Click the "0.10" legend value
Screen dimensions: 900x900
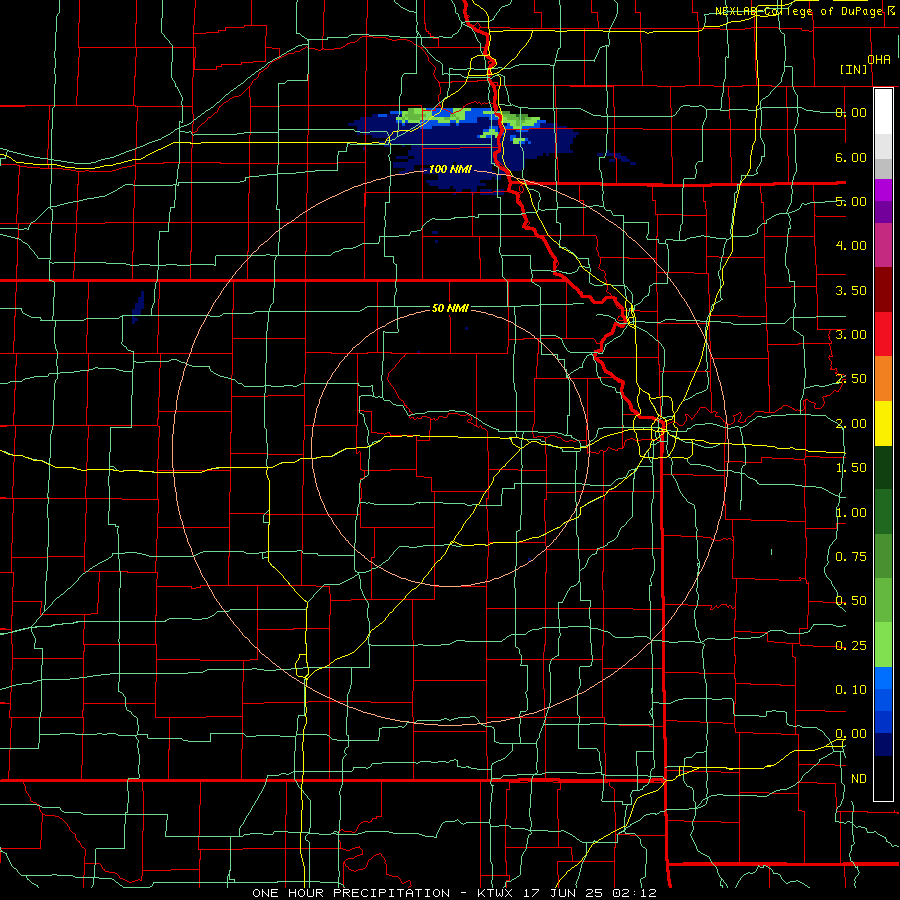click(x=851, y=690)
